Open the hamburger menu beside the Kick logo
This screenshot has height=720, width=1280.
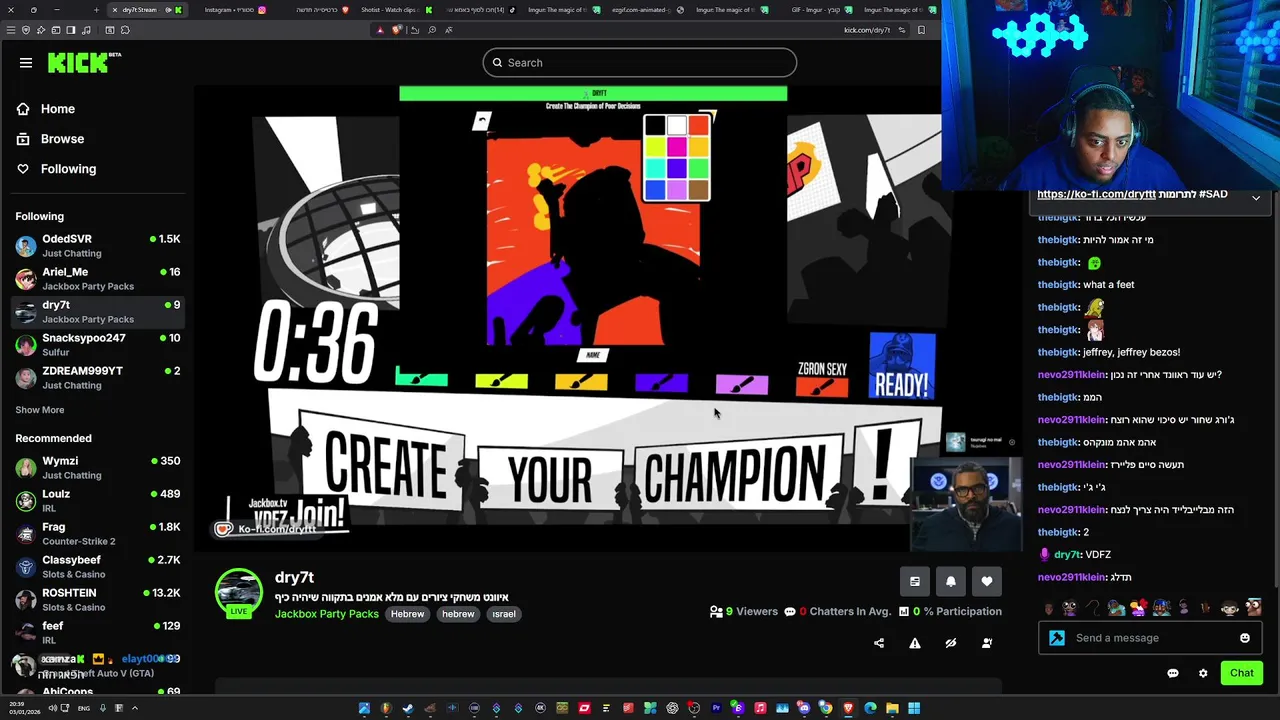(26, 63)
